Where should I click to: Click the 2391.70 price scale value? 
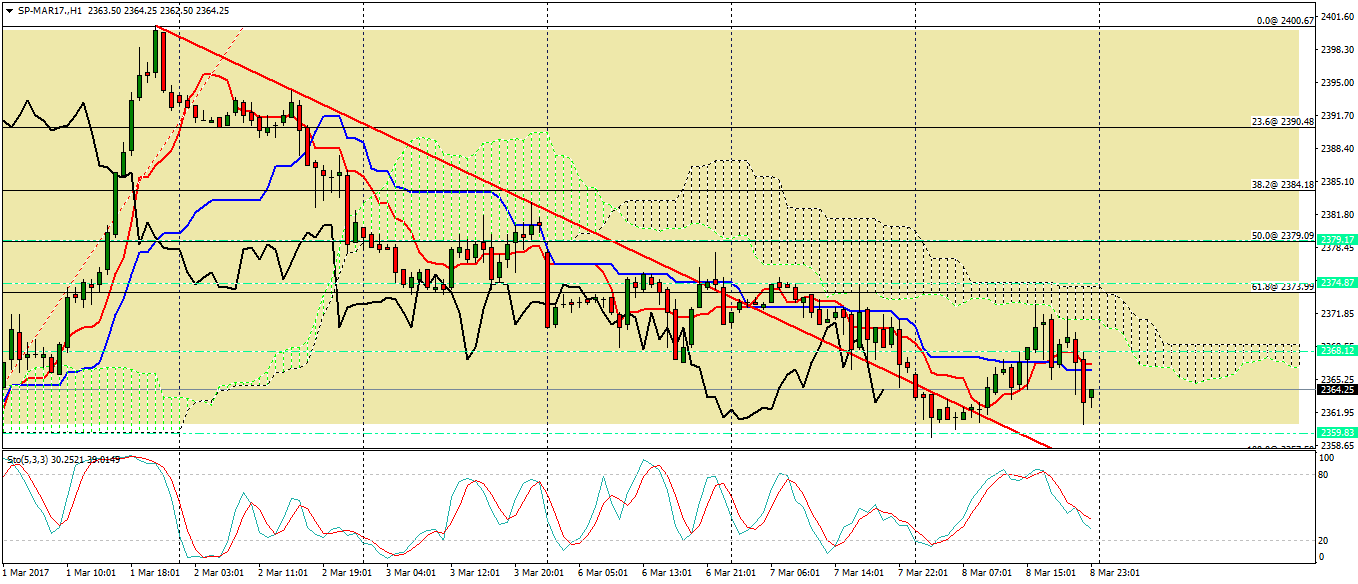pyautogui.click(x=1337, y=115)
